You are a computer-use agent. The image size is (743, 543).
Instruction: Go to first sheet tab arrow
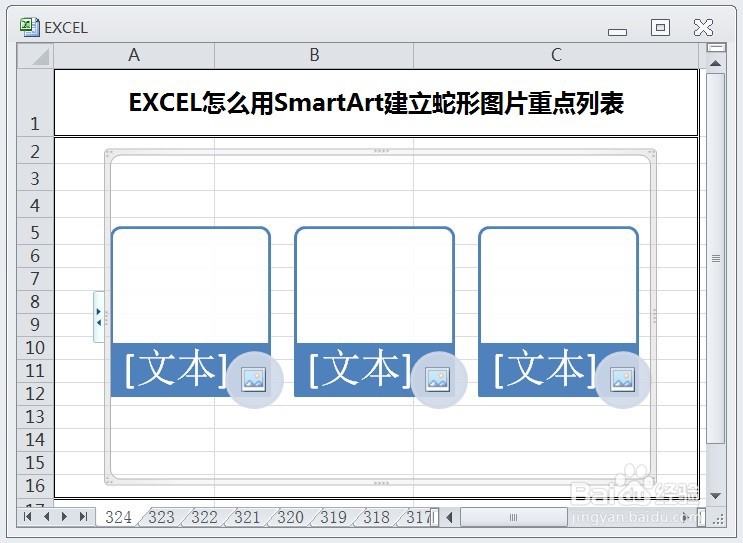[27, 516]
